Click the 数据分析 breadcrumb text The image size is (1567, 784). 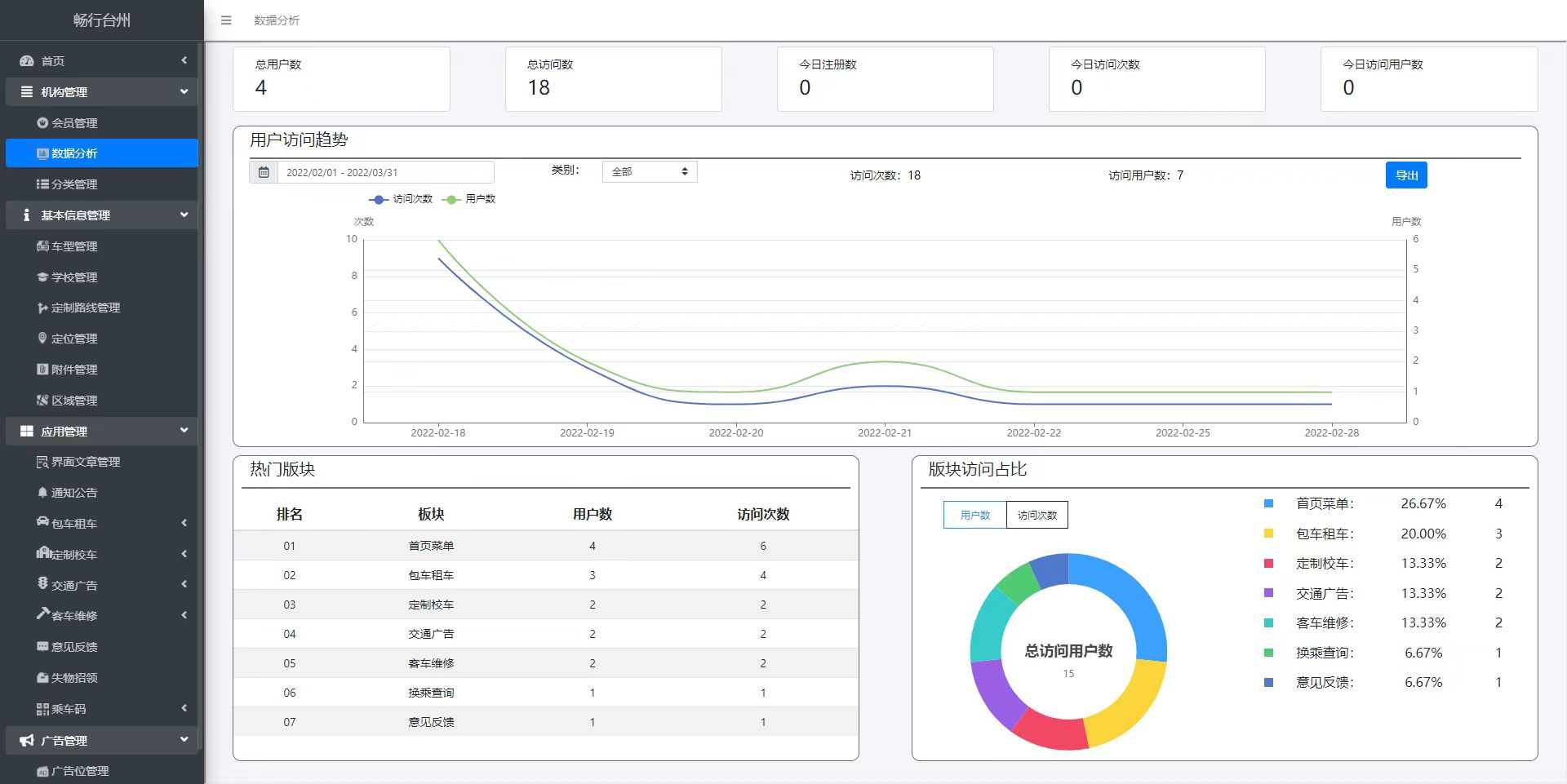point(277,20)
